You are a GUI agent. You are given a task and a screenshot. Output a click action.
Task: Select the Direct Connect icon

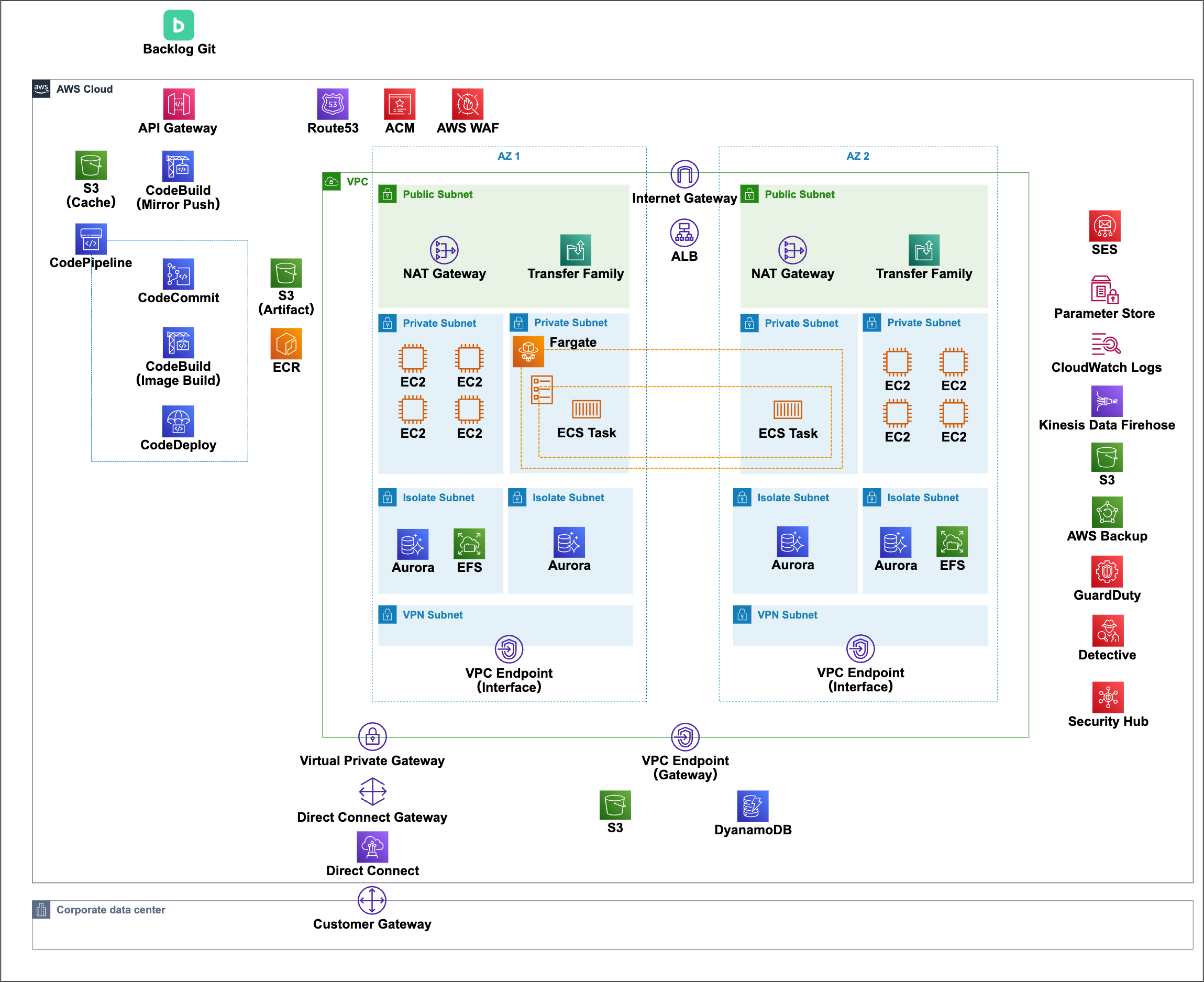pos(372,846)
